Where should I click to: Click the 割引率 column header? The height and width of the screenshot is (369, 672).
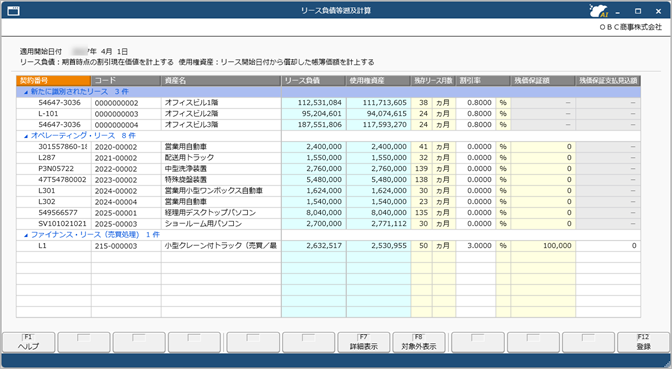point(483,81)
